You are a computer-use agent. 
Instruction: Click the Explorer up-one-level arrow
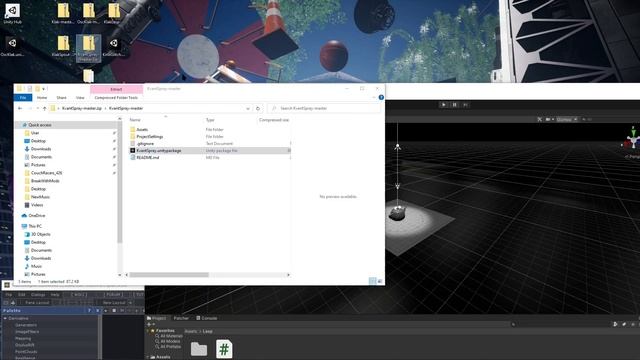click(x=44, y=108)
